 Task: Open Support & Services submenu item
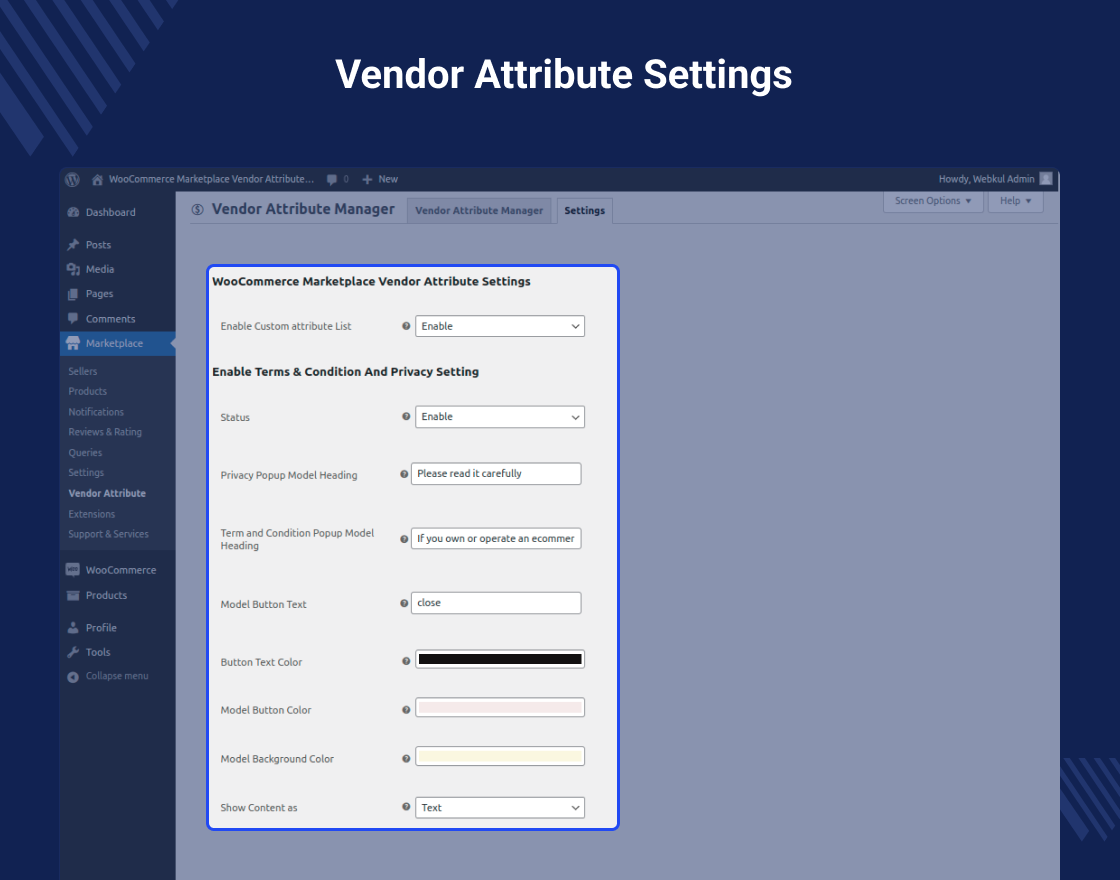[x=109, y=534]
